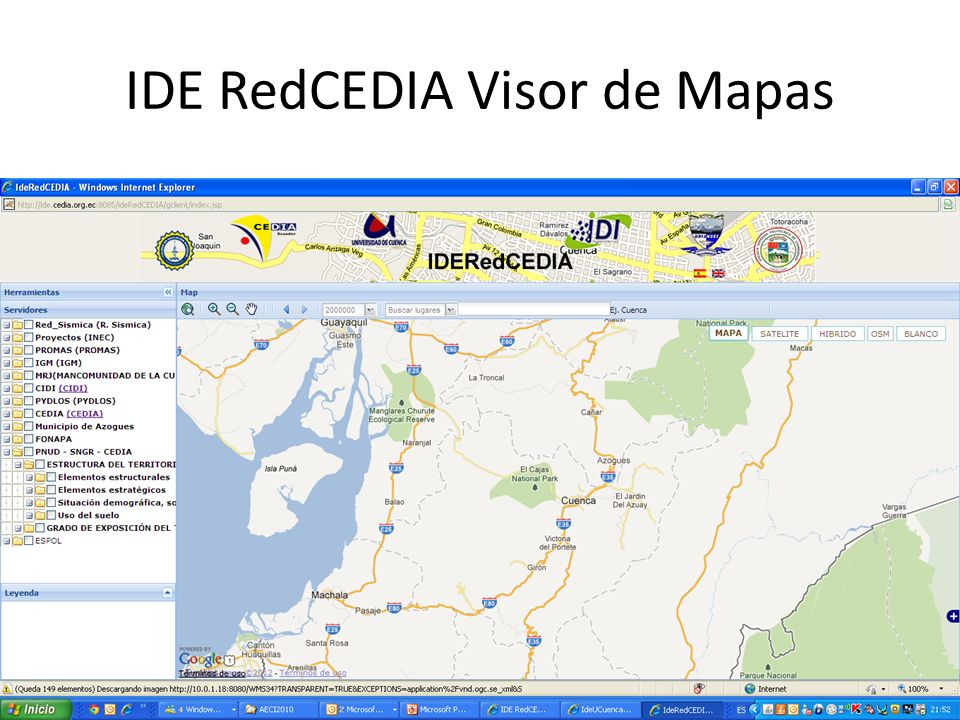Click the popup blocker status bar icon

click(699, 689)
